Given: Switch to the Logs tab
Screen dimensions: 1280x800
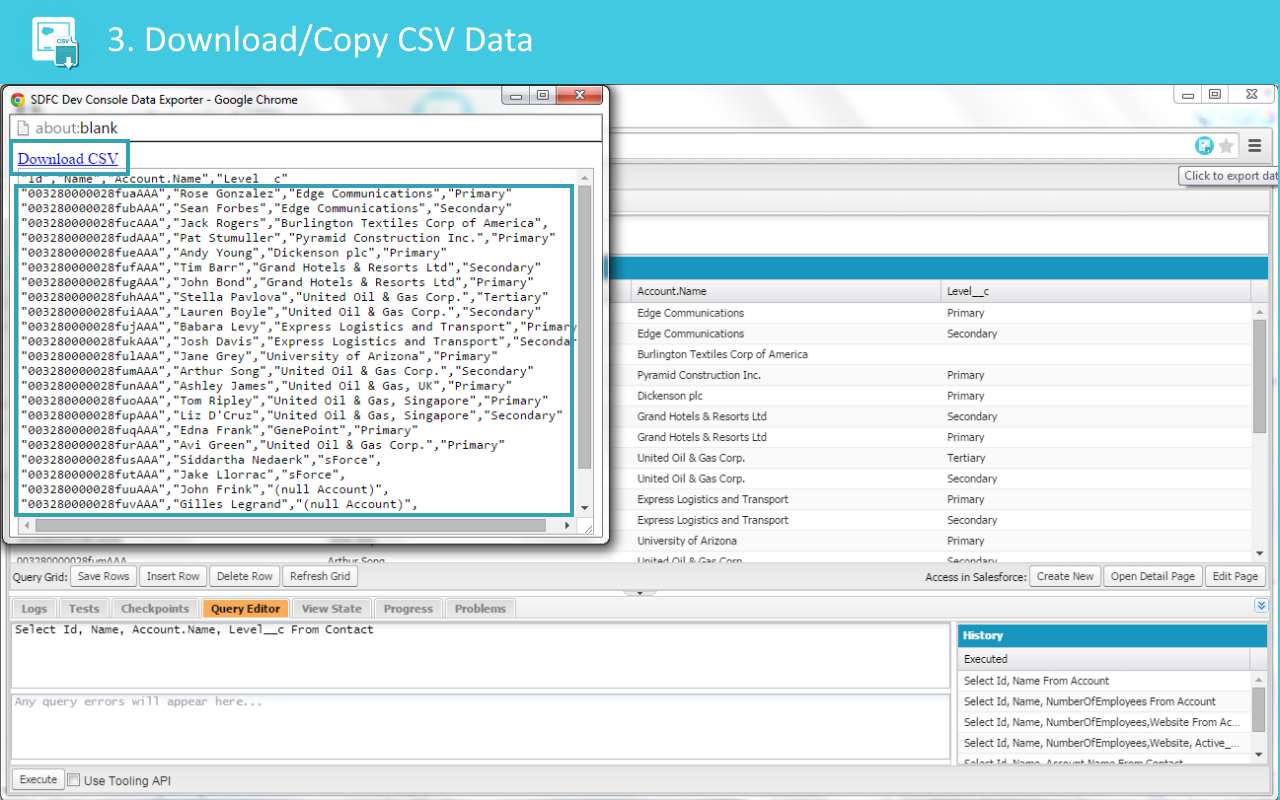Looking at the screenshot, I should [34, 609].
